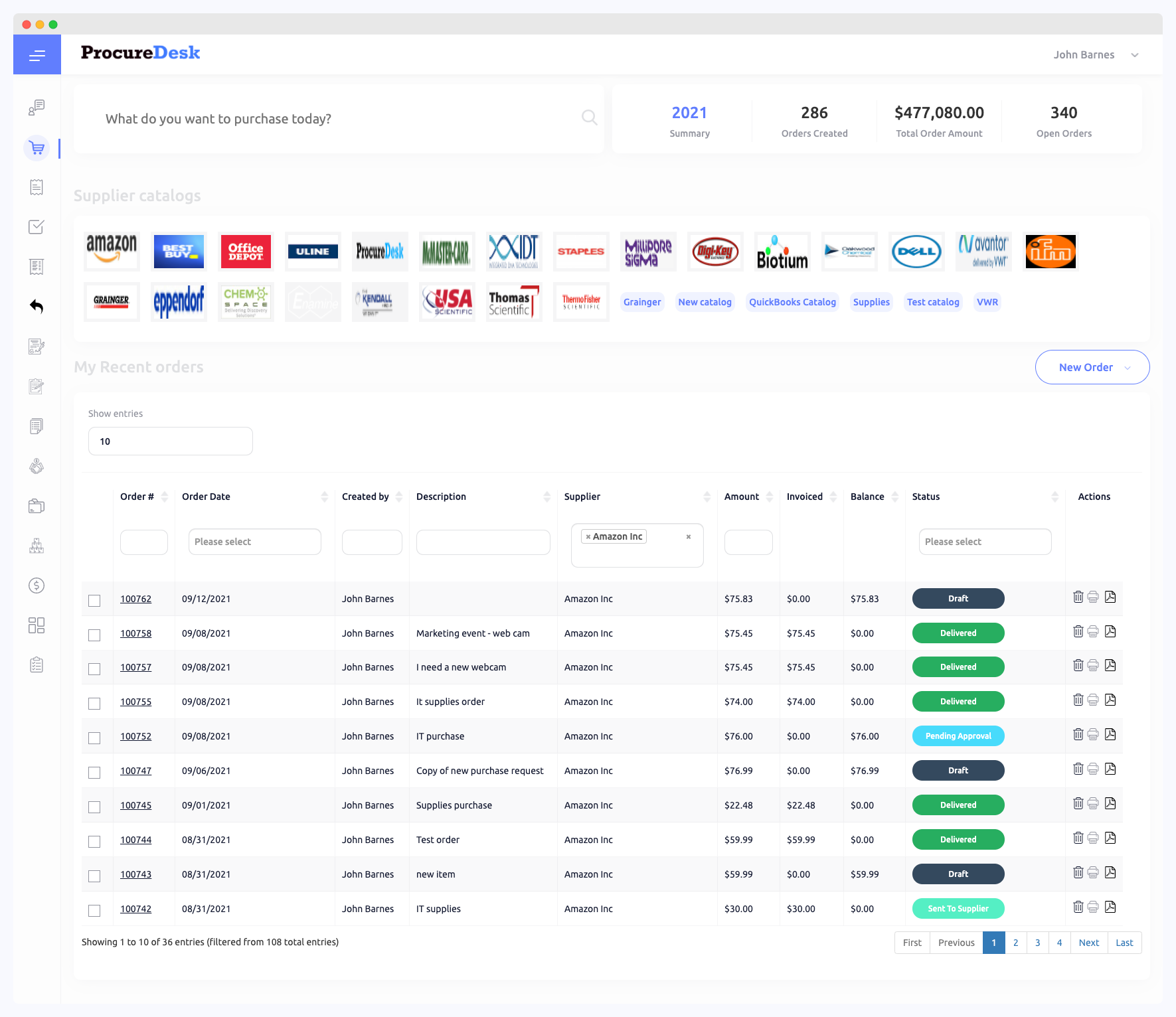Go to Next page of entries

tap(1088, 942)
